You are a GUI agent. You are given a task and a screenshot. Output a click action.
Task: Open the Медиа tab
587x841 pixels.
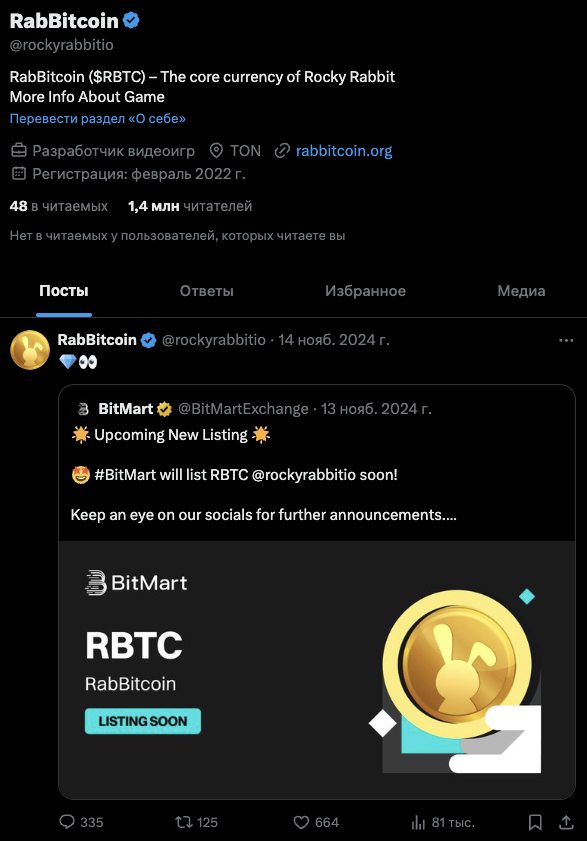[521, 291]
